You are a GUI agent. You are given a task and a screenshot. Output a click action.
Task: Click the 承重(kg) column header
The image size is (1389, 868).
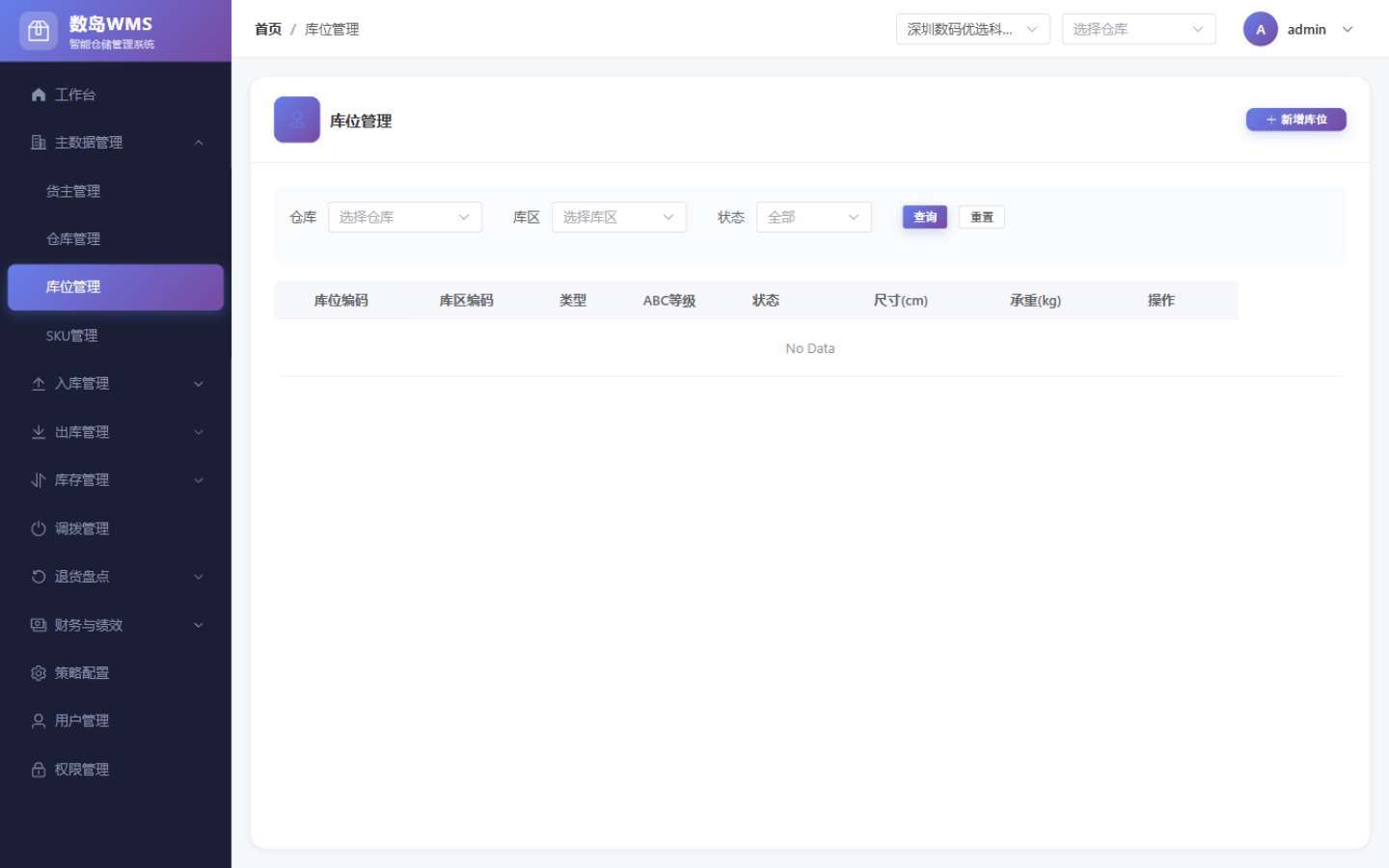[1035, 300]
